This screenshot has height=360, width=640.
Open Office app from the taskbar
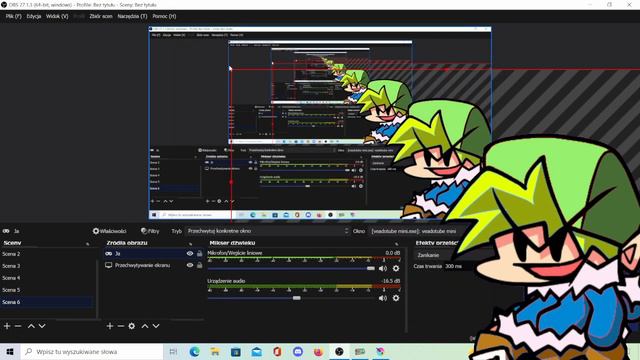click(277, 351)
